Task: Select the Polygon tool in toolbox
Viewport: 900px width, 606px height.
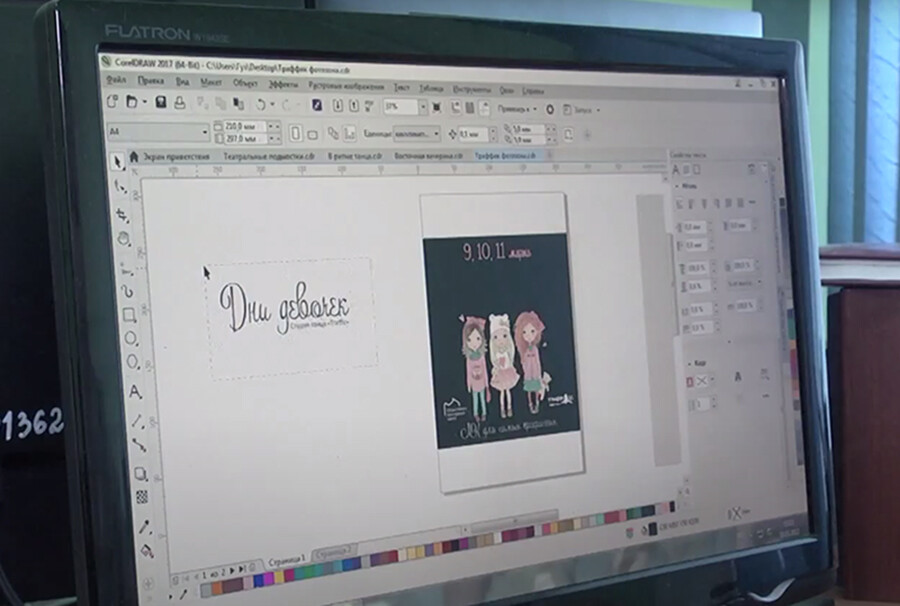Action: pos(133,362)
